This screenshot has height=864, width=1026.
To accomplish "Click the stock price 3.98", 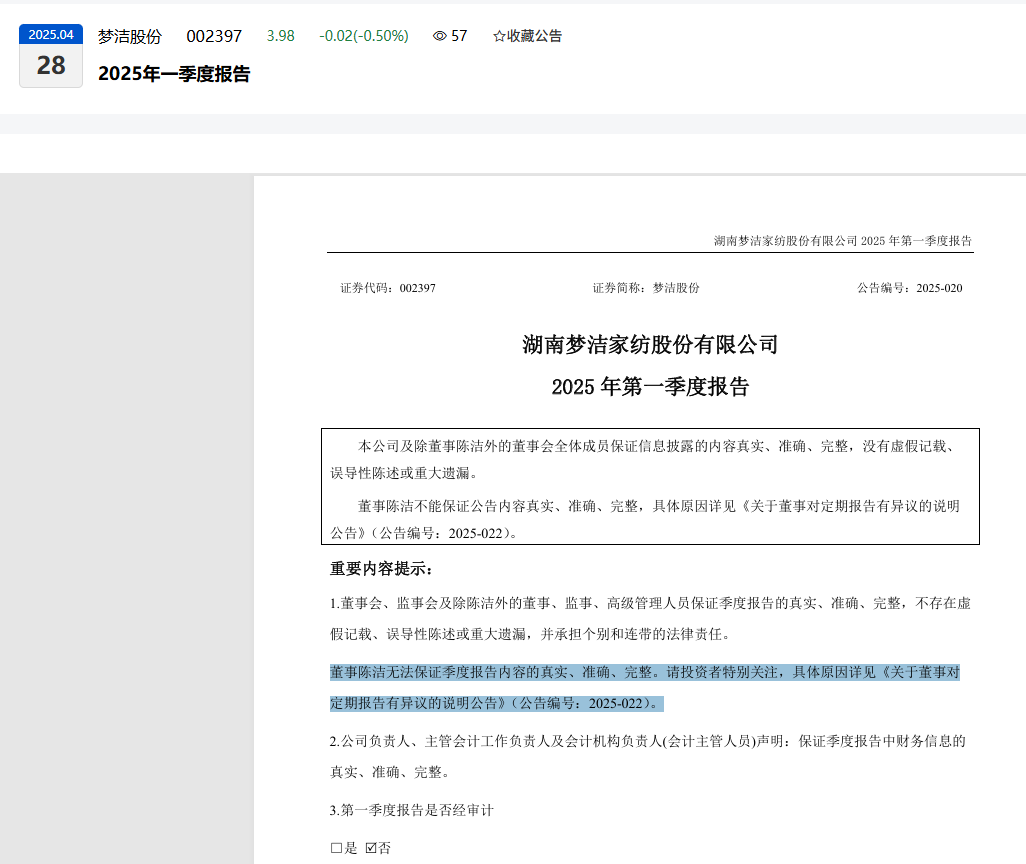I will point(281,36).
